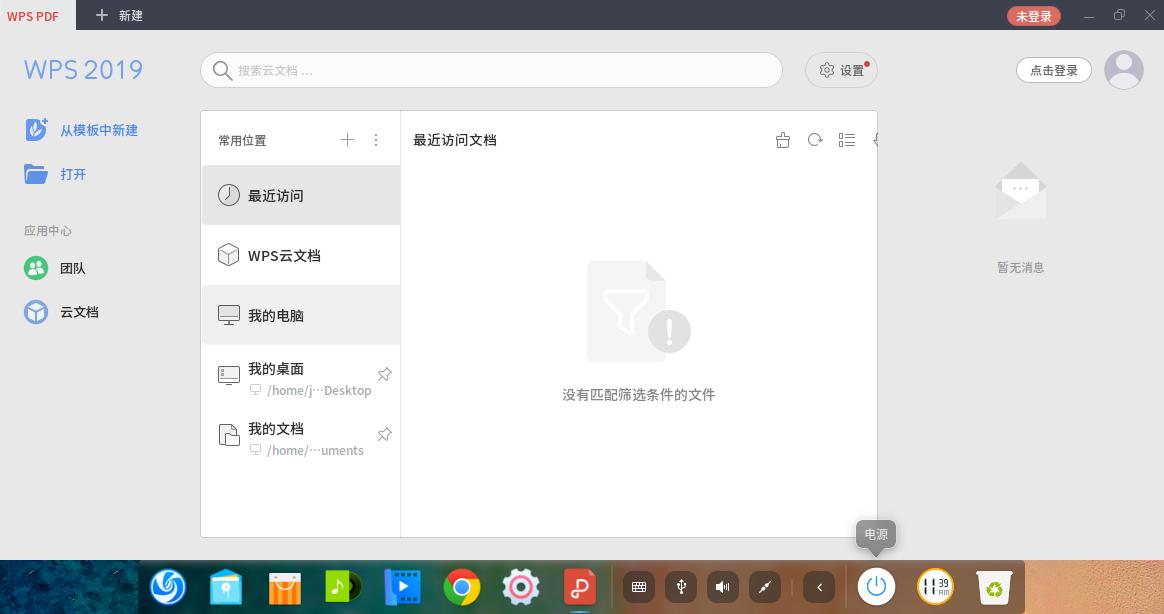The width and height of the screenshot is (1164, 614).
Task: Open the more options menu in 常用位置
Action: [x=376, y=140]
